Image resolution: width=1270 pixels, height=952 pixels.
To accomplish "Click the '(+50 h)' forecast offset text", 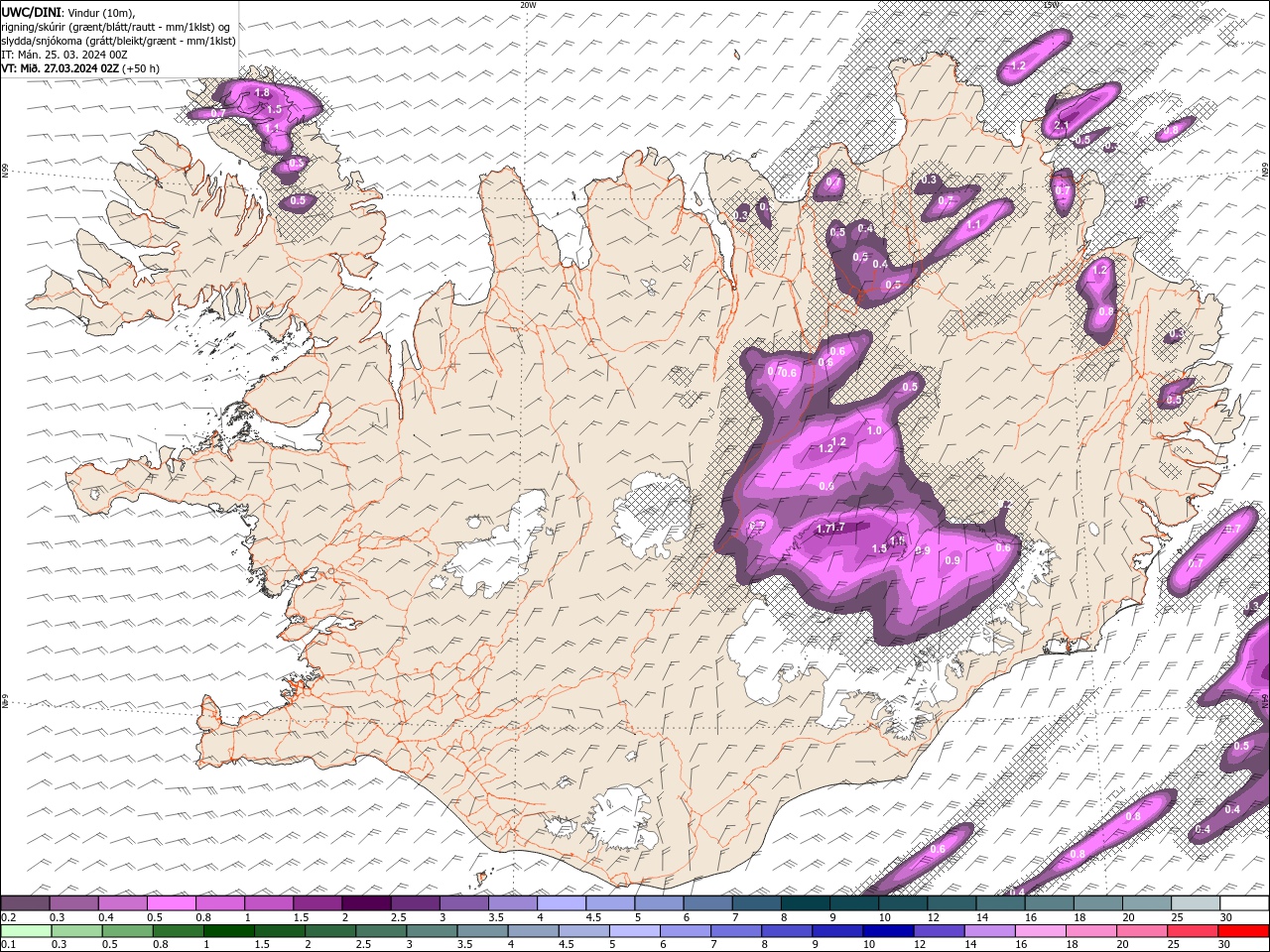I will (141, 68).
